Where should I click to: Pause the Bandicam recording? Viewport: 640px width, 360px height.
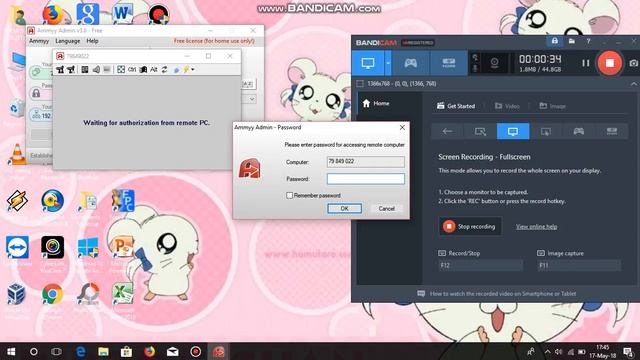tap(586, 63)
